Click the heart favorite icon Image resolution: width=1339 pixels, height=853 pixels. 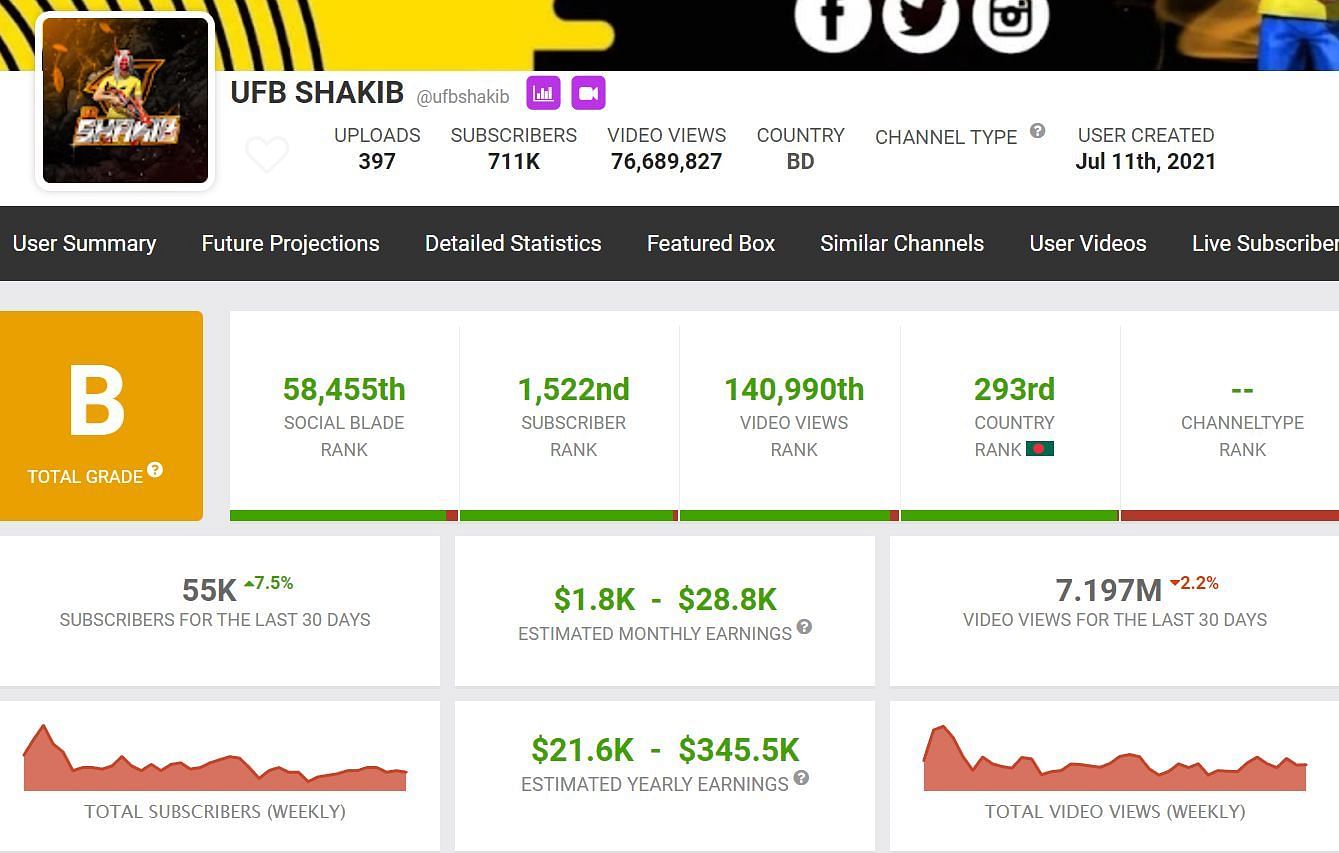point(267,154)
